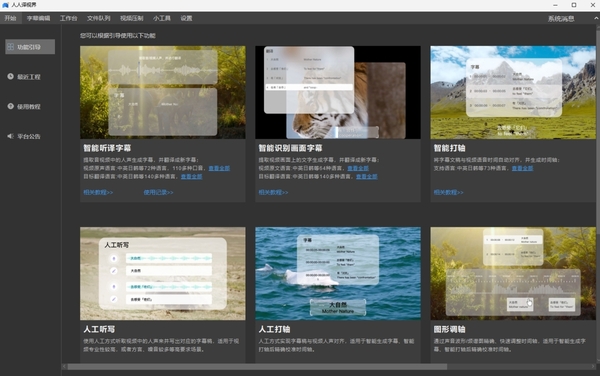Click the 人工听写 title

click(x=99, y=329)
